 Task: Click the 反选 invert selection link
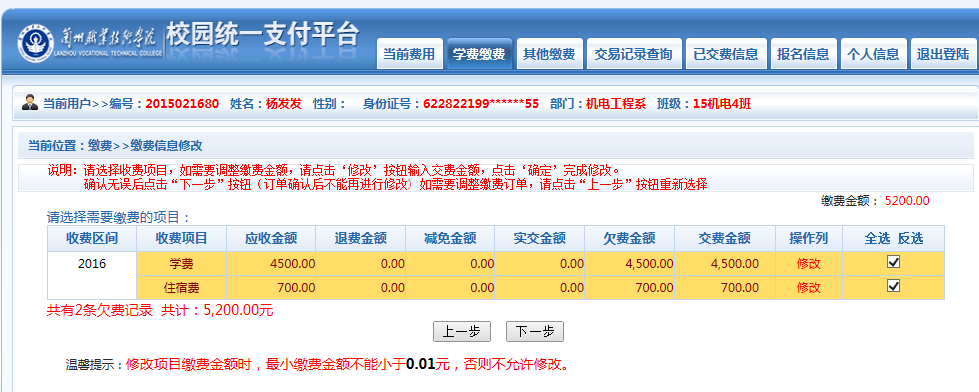point(910,238)
